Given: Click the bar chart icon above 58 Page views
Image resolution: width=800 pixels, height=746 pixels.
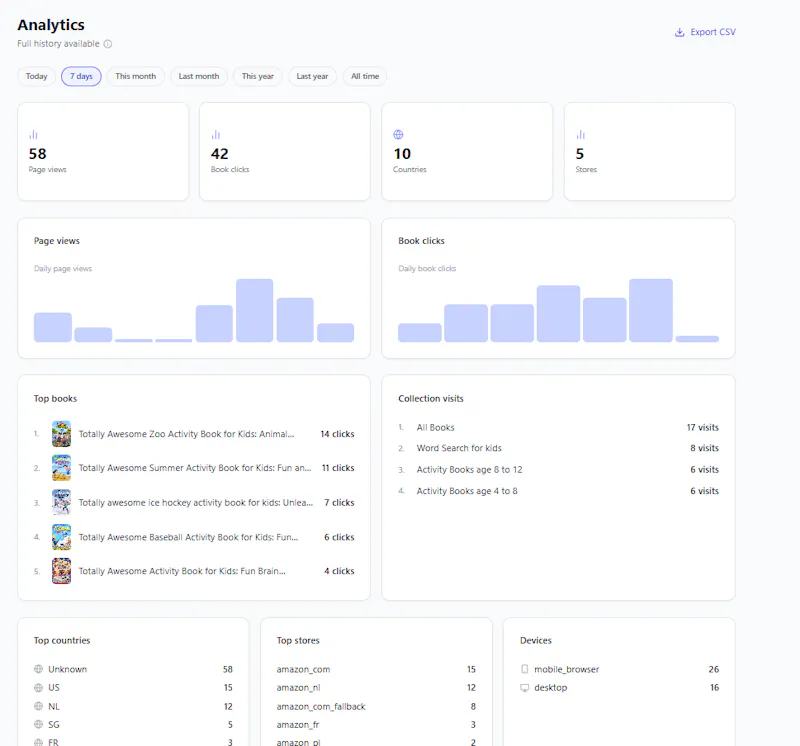Looking at the screenshot, I should [34, 135].
